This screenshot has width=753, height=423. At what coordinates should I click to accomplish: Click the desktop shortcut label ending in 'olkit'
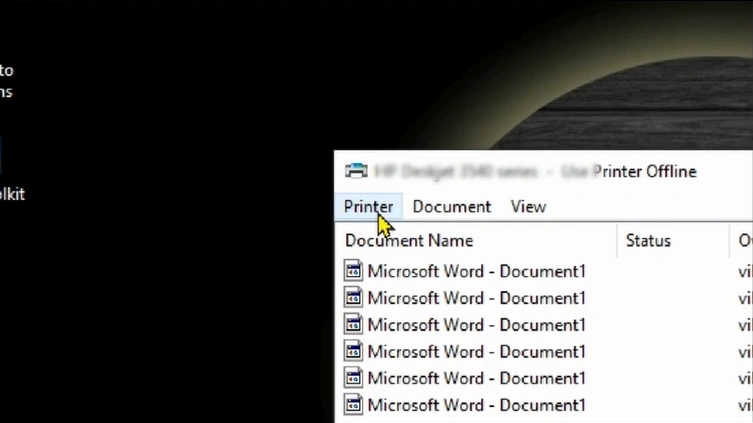pyautogui.click(x=12, y=194)
